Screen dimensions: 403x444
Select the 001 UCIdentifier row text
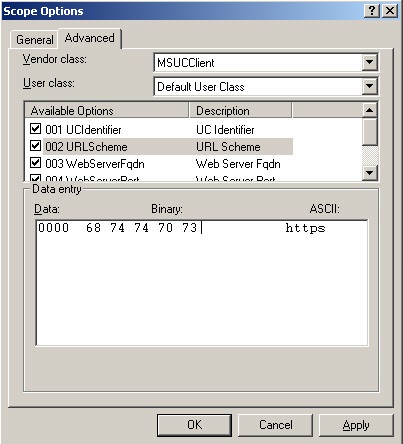(83, 130)
